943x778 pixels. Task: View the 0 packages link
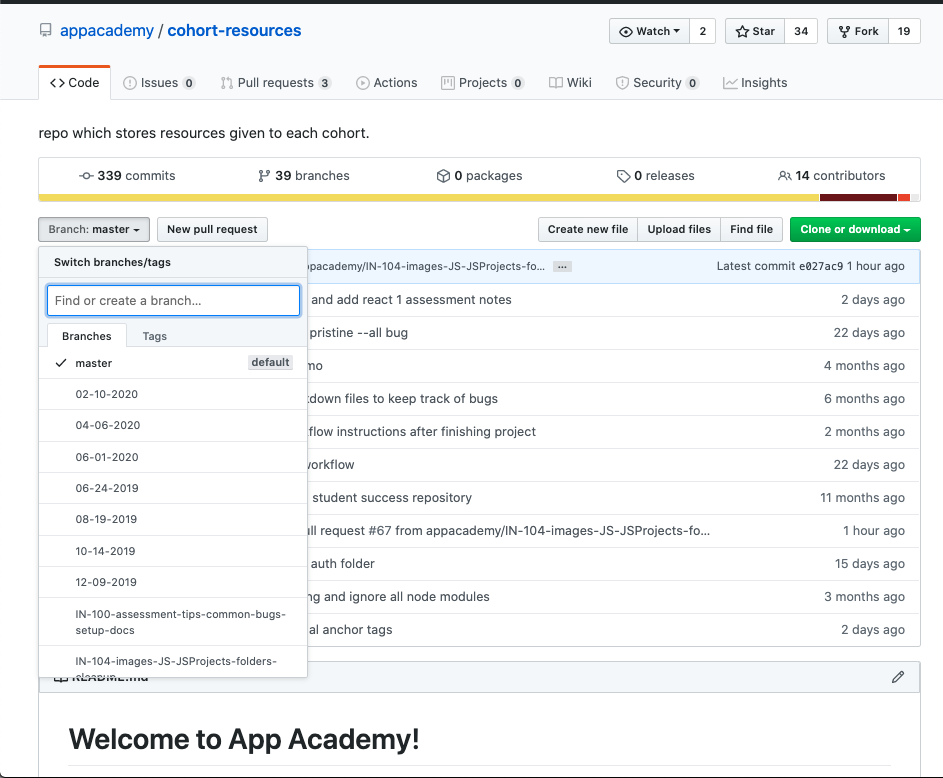[x=479, y=176]
